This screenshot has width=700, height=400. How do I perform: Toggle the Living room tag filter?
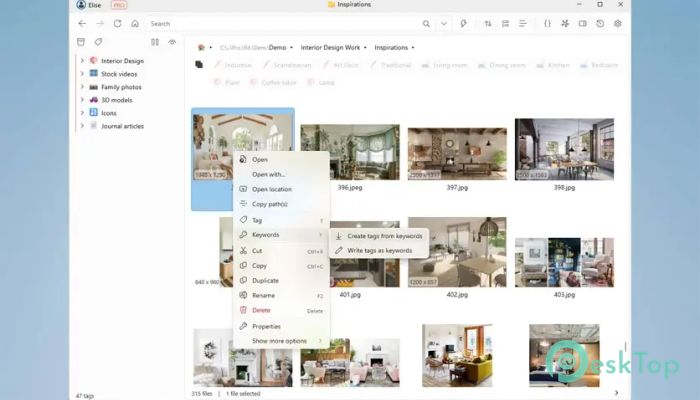pos(445,65)
